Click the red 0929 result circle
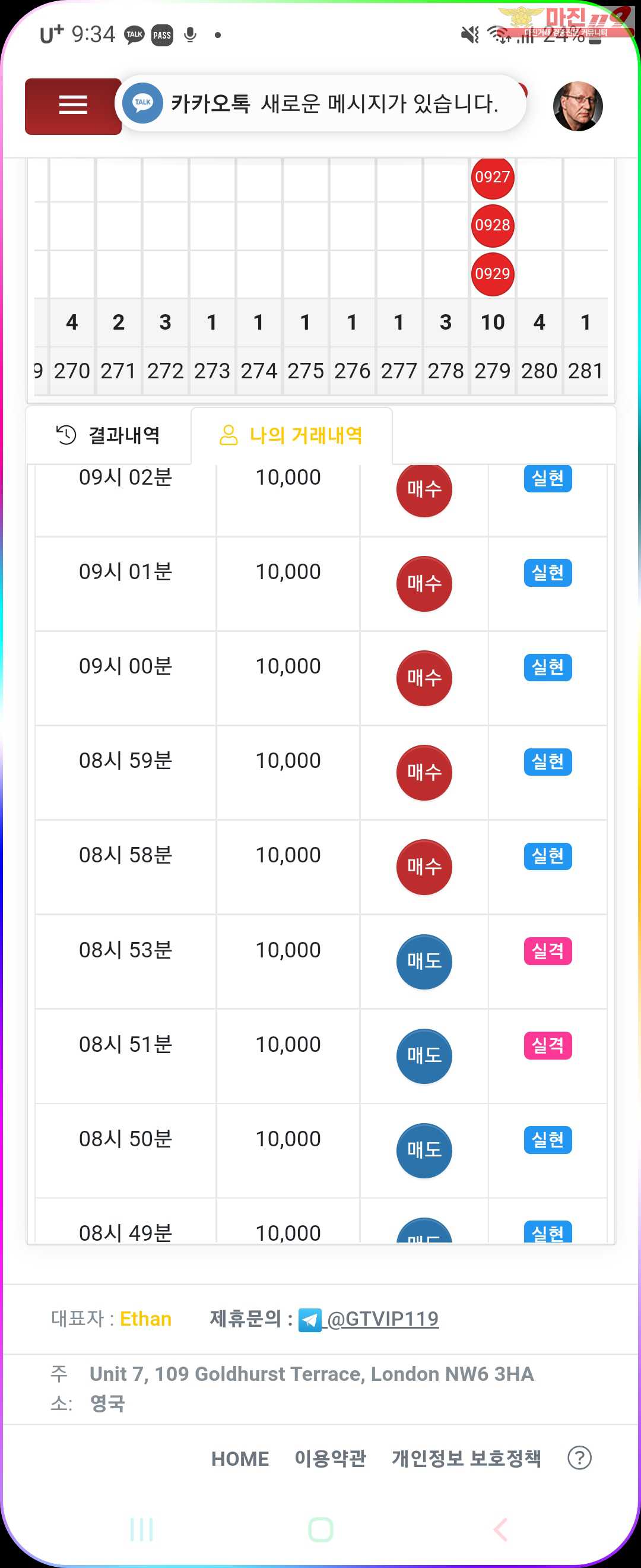 point(492,274)
